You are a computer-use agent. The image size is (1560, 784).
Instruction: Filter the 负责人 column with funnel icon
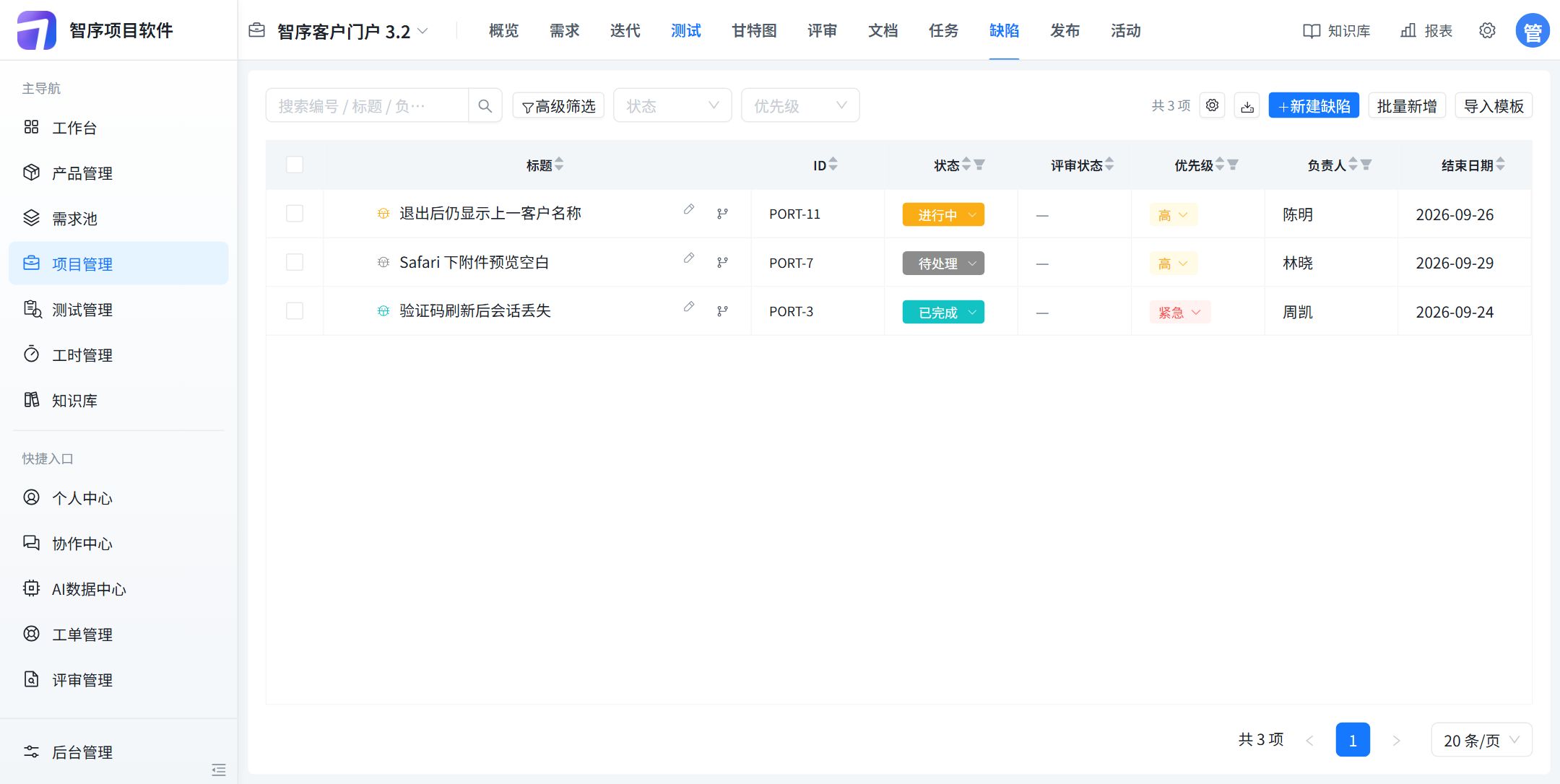click(x=1366, y=165)
